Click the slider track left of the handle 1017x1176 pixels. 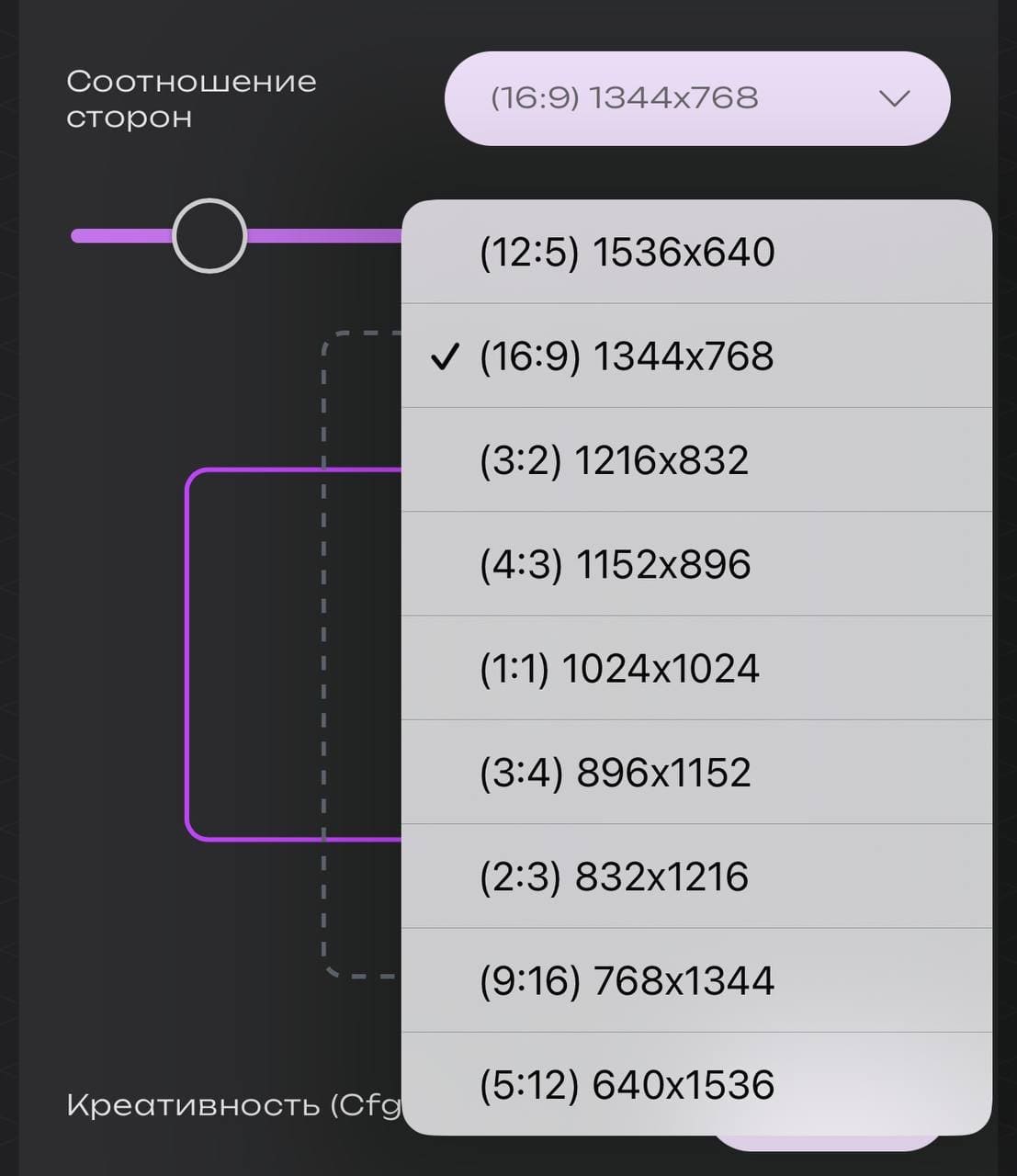[x=119, y=236]
